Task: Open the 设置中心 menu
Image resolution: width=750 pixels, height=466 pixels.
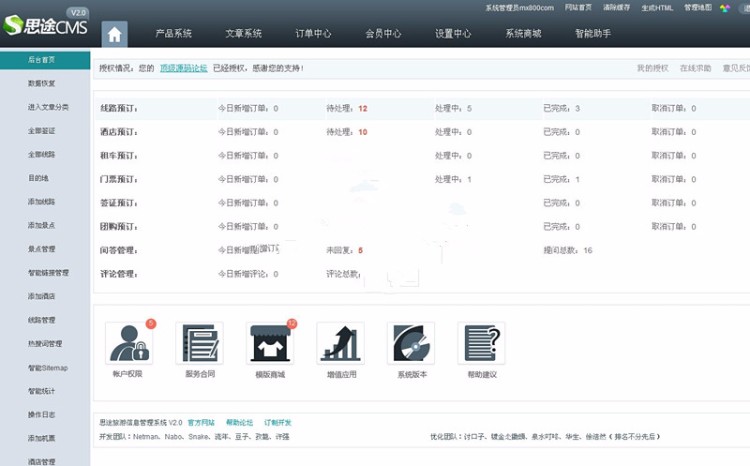Action: click(453, 33)
